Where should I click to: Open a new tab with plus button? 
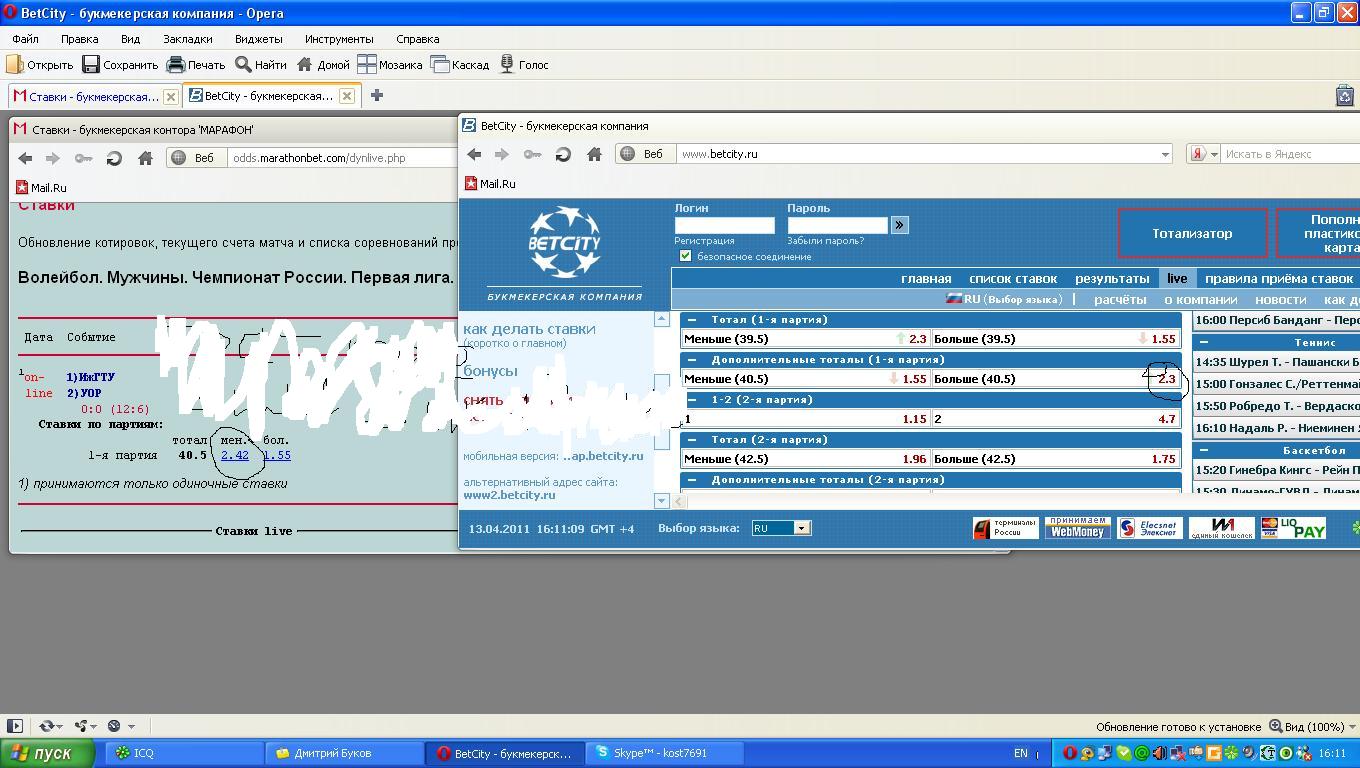377,96
